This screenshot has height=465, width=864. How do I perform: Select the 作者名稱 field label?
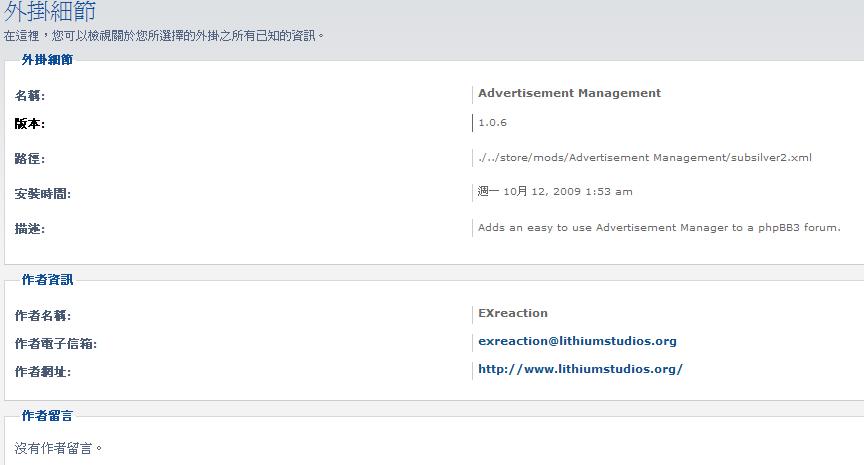pos(43,316)
